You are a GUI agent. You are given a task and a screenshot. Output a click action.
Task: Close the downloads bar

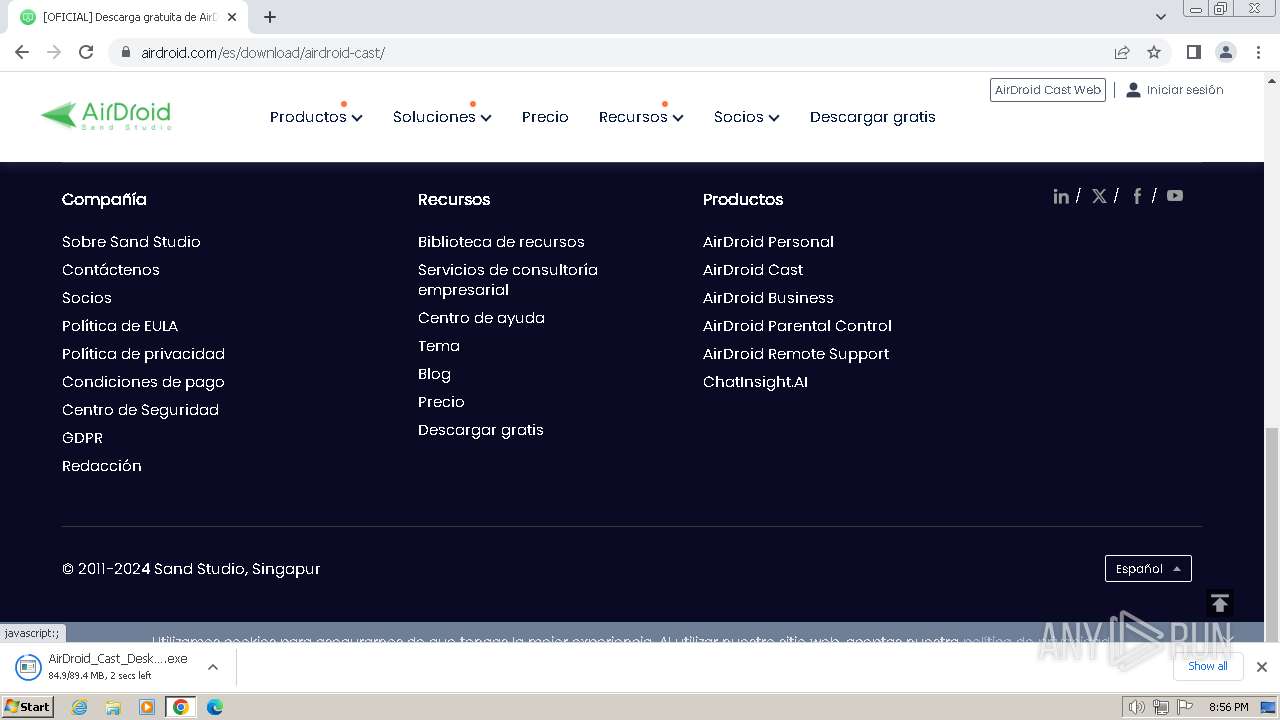[x=1261, y=667]
